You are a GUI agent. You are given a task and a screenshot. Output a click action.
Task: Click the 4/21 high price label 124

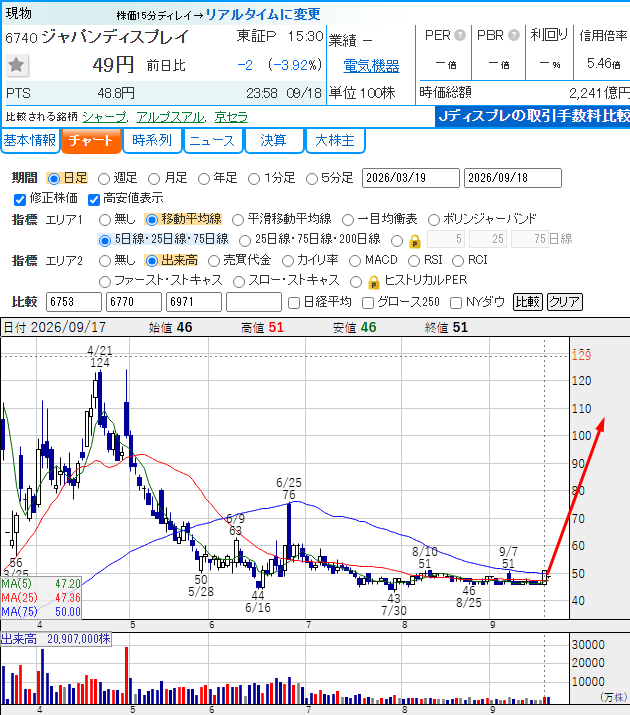pyautogui.click(x=100, y=363)
